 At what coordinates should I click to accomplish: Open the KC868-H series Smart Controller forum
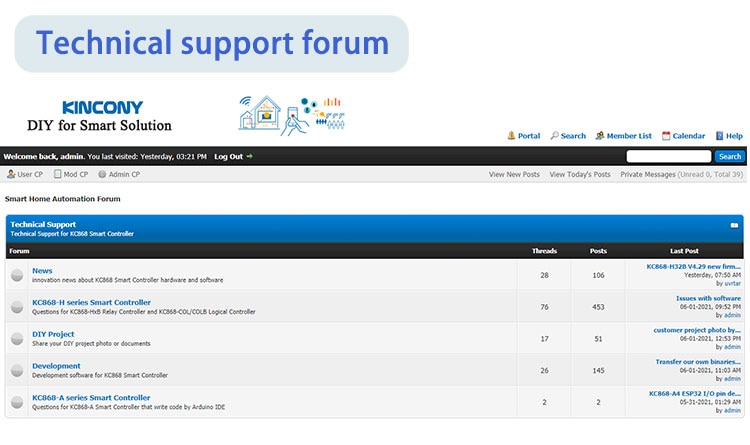click(91, 302)
